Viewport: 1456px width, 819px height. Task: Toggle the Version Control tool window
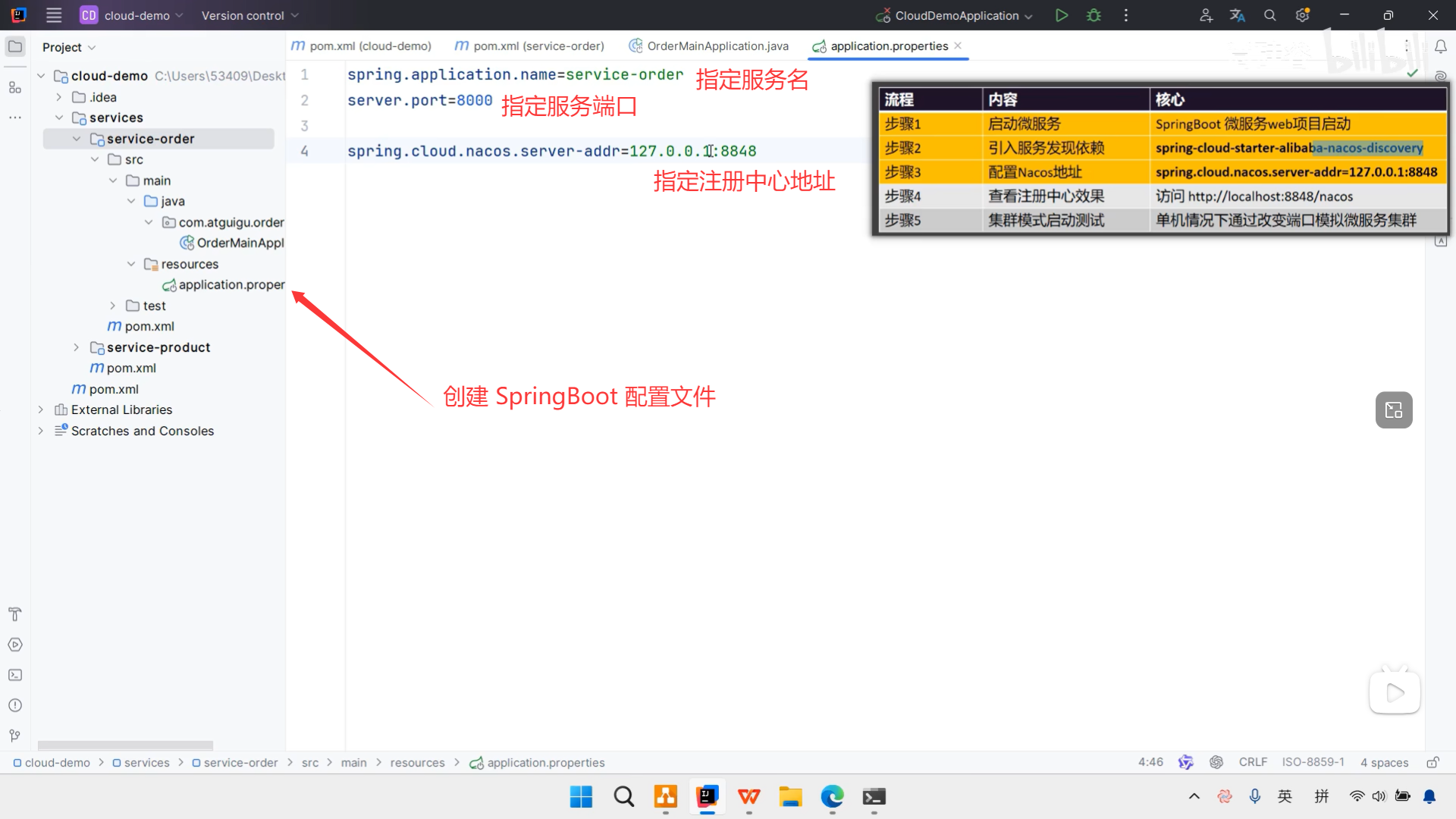click(x=14, y=736)
